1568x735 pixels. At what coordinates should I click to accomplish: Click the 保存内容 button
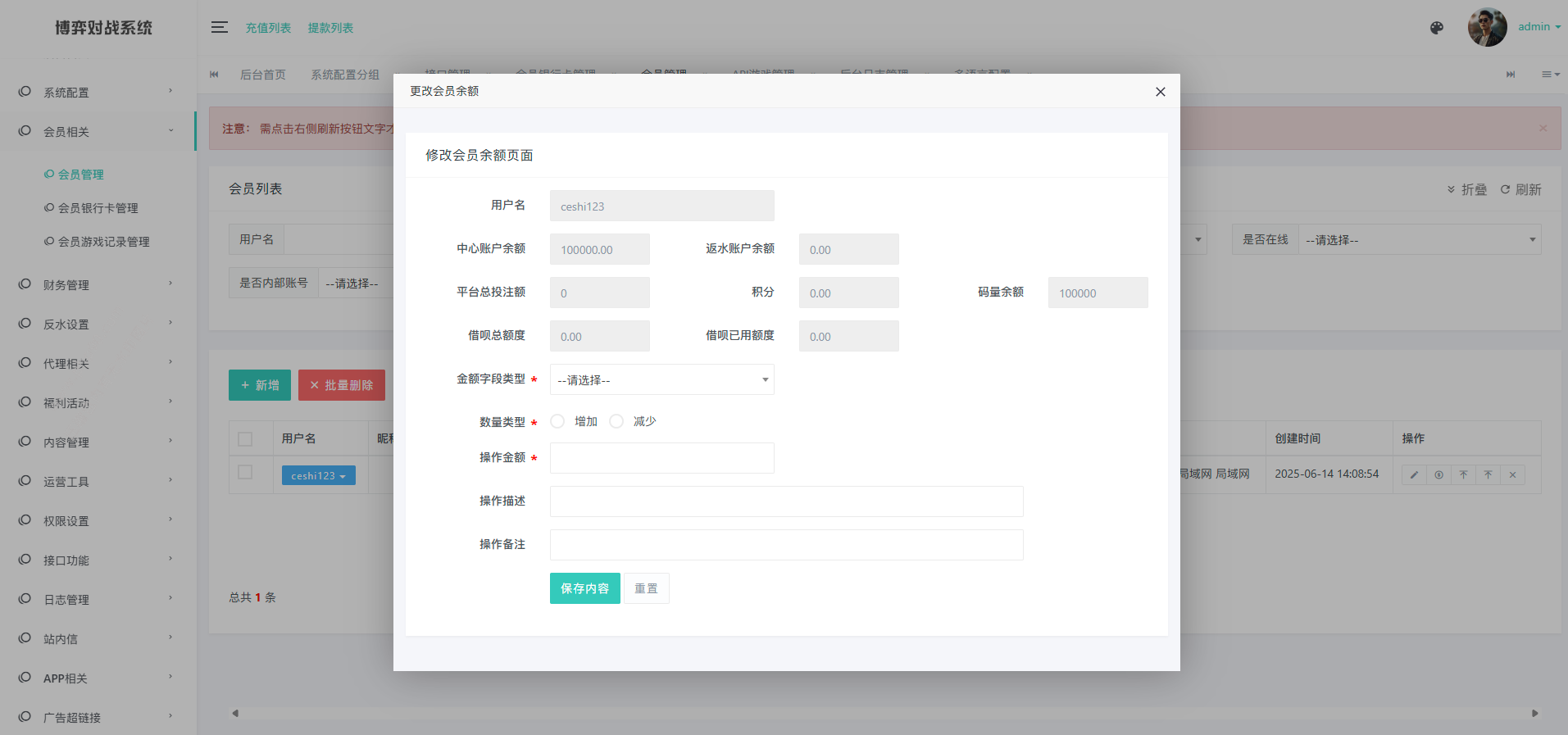(584, 588)
